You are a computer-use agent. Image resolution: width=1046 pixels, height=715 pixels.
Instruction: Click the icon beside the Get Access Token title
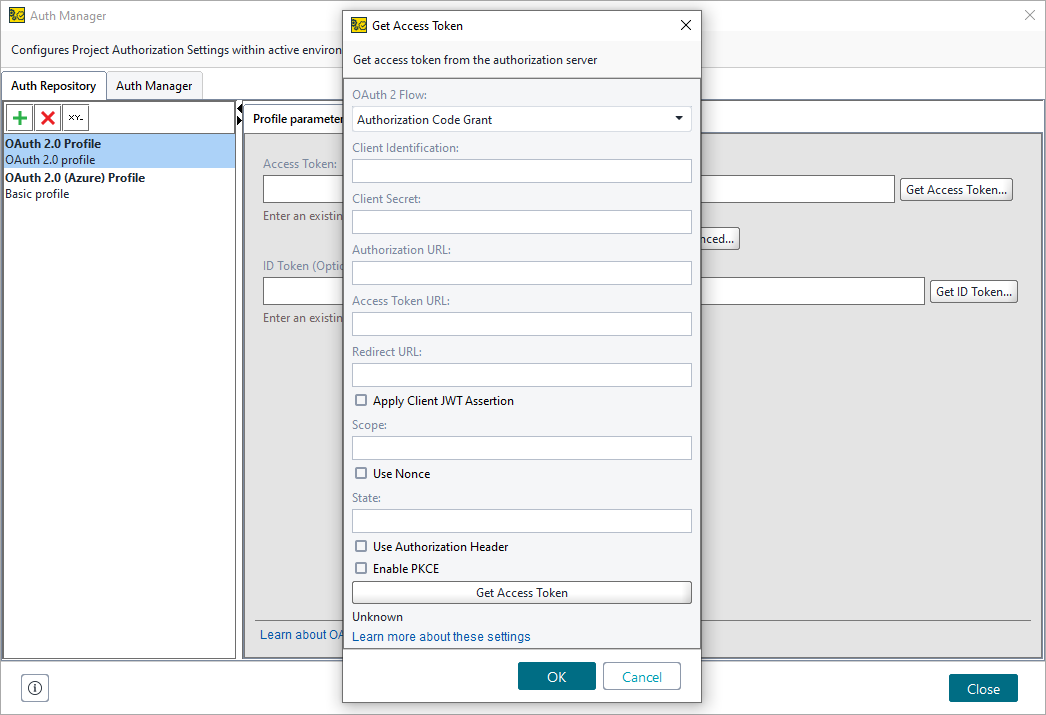coord(359,25)
